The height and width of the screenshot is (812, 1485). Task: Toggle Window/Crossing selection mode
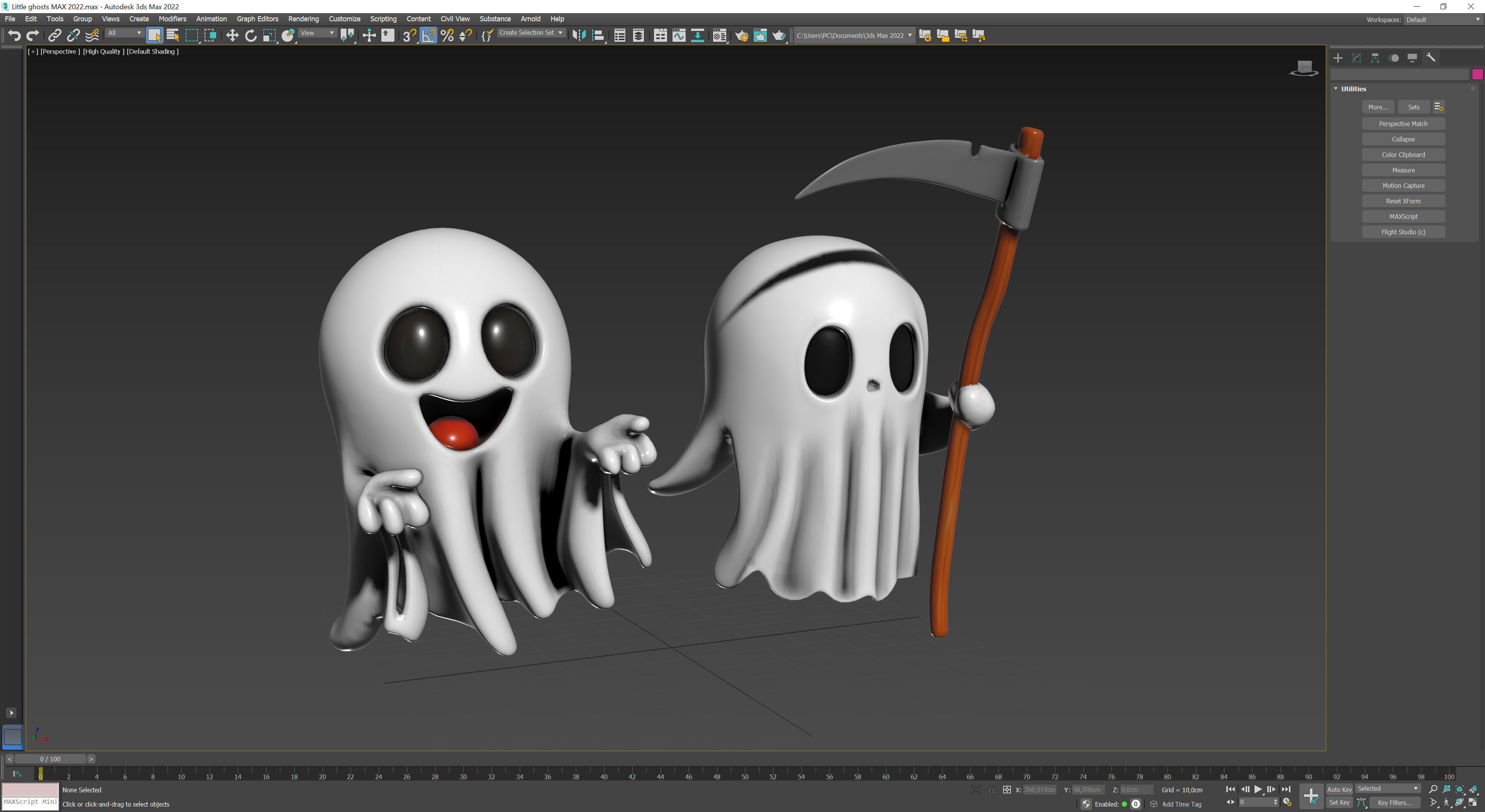(x=210, y=36)
